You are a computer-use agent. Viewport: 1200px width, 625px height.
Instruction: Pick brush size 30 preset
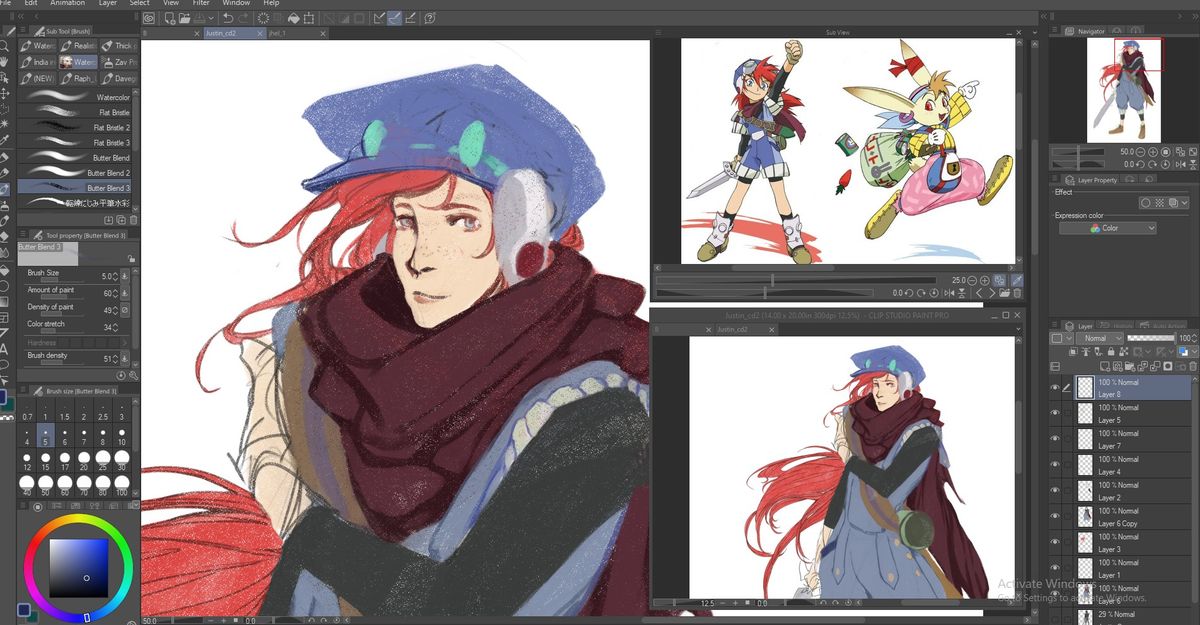(x=121, y=457)
